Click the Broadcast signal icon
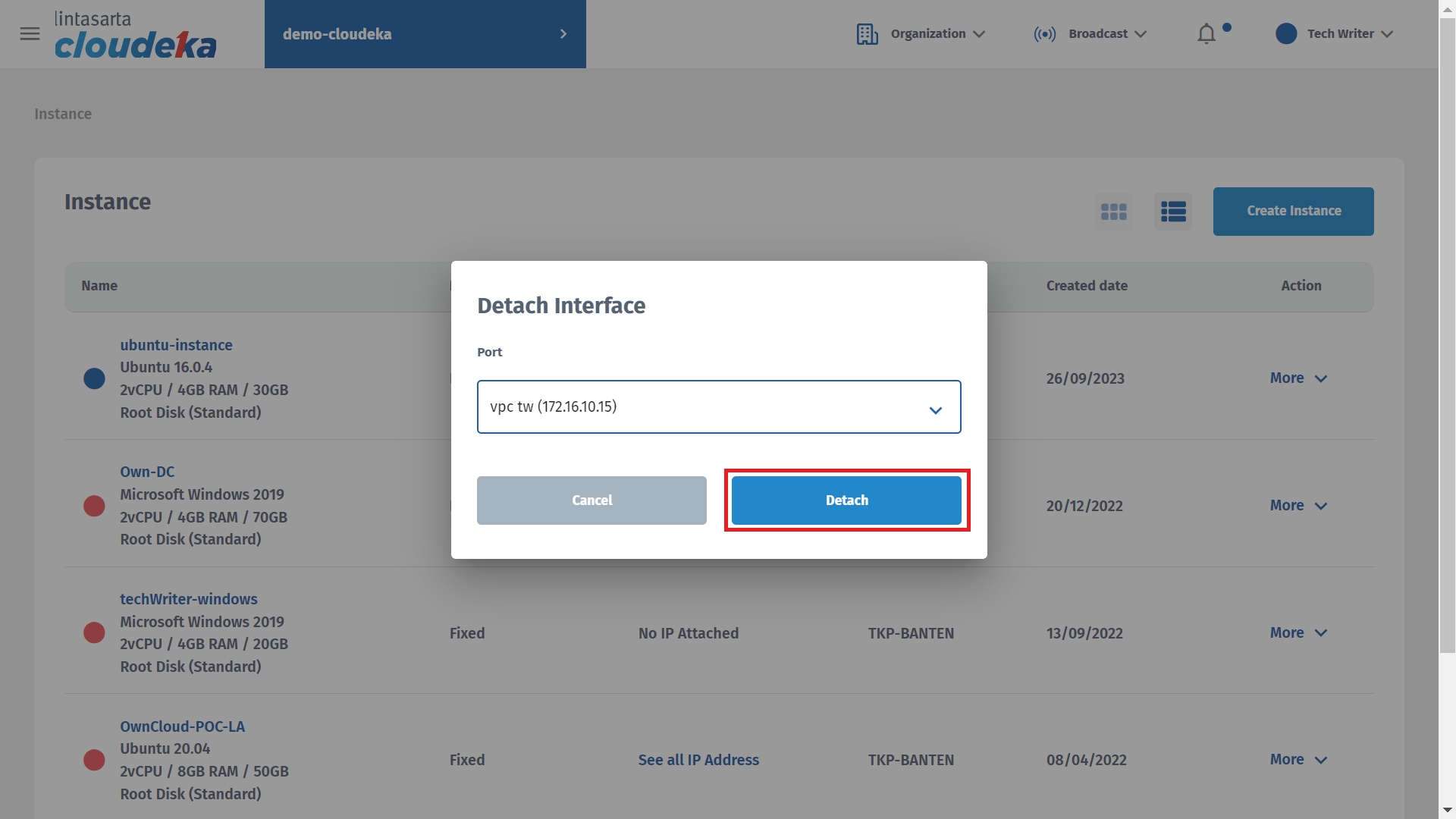This screenshot has height=819, width=1456. coord(1044,34)
